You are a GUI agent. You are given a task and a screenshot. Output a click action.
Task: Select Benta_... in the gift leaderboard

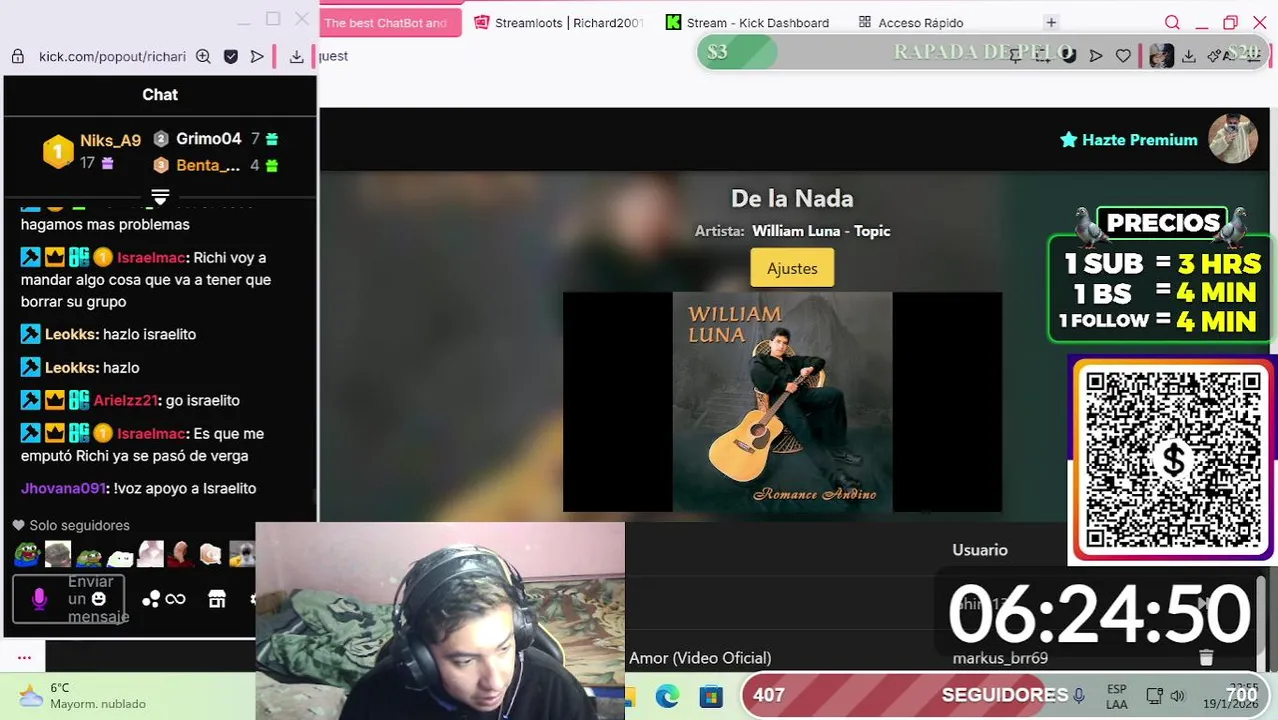(208, 165)
